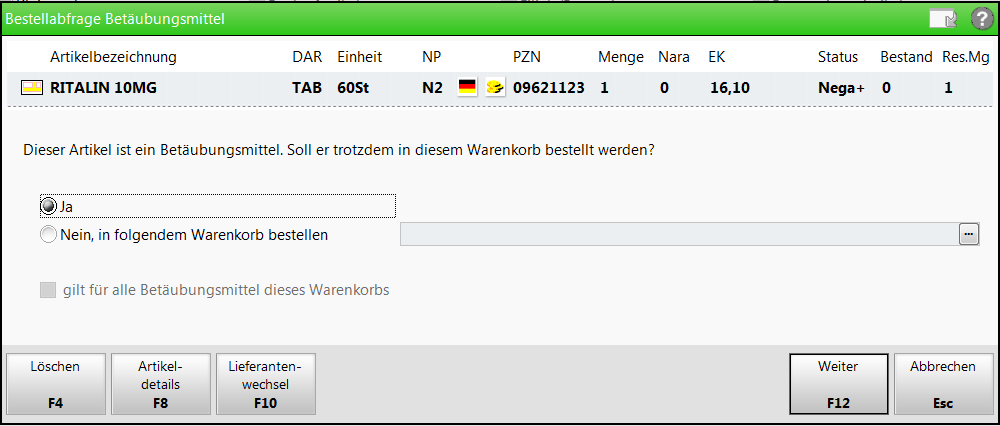
Task: Click the Einheit column header
Action: click(x=360, y=57)
